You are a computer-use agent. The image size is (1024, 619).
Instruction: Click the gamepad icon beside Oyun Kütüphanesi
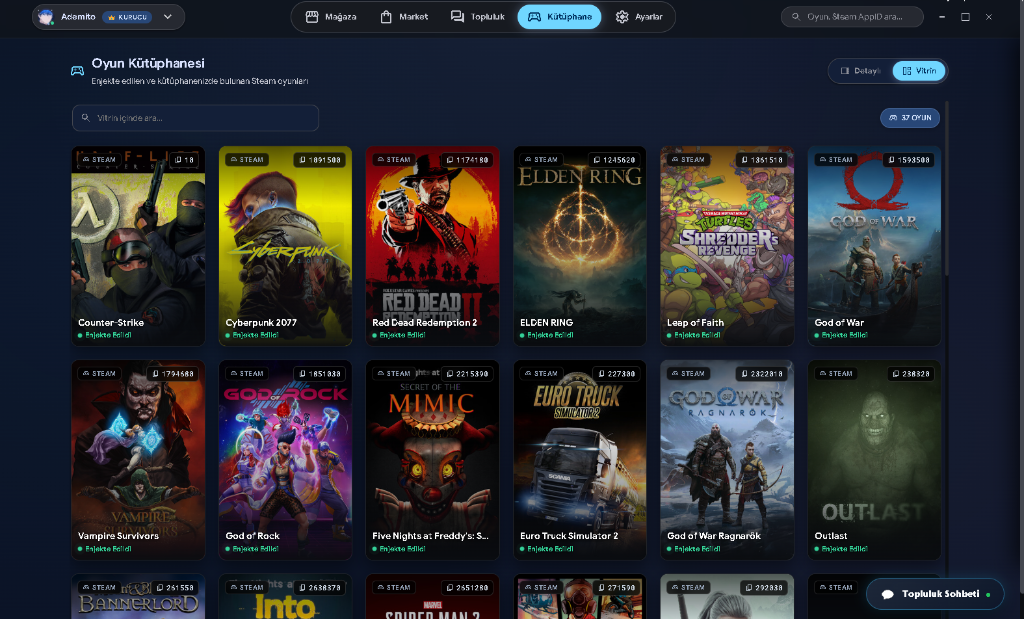[x=77, y=71]
